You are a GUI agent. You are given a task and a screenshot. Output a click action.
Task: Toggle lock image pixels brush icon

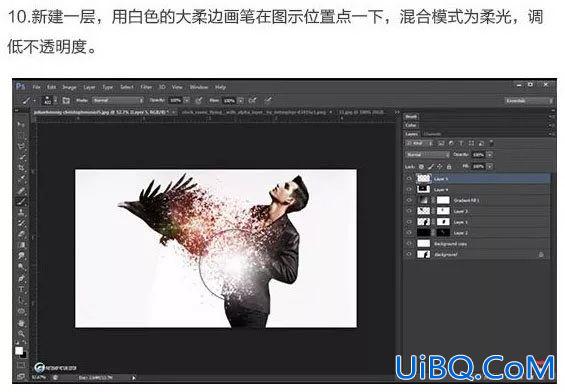pyautogui.click(x=431, y=166)
